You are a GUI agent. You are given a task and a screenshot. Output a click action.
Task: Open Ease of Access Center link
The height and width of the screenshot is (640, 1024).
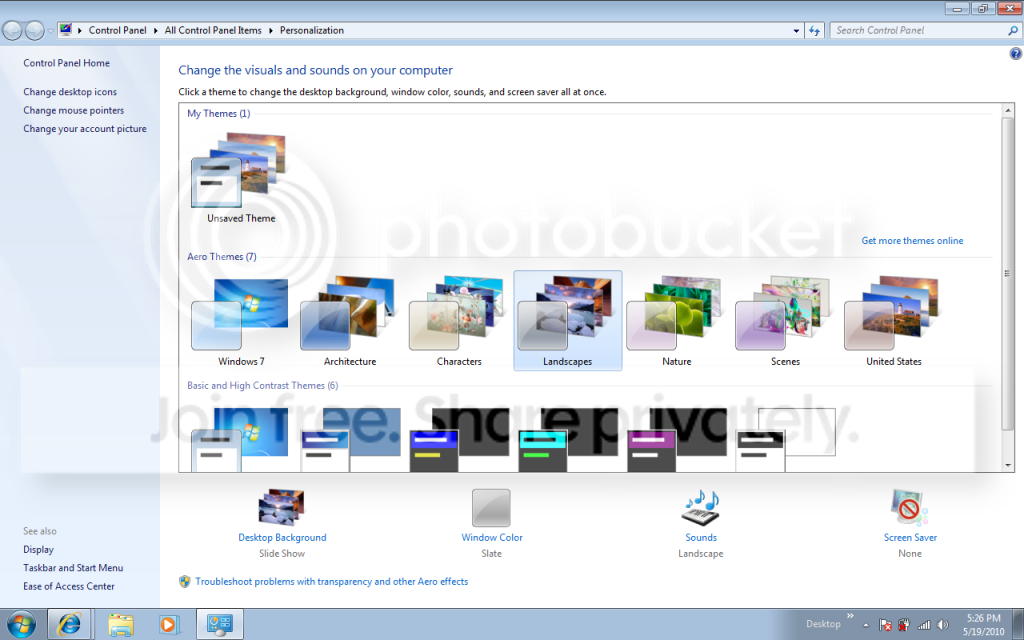pyautogui.click(x=69, y=586)
